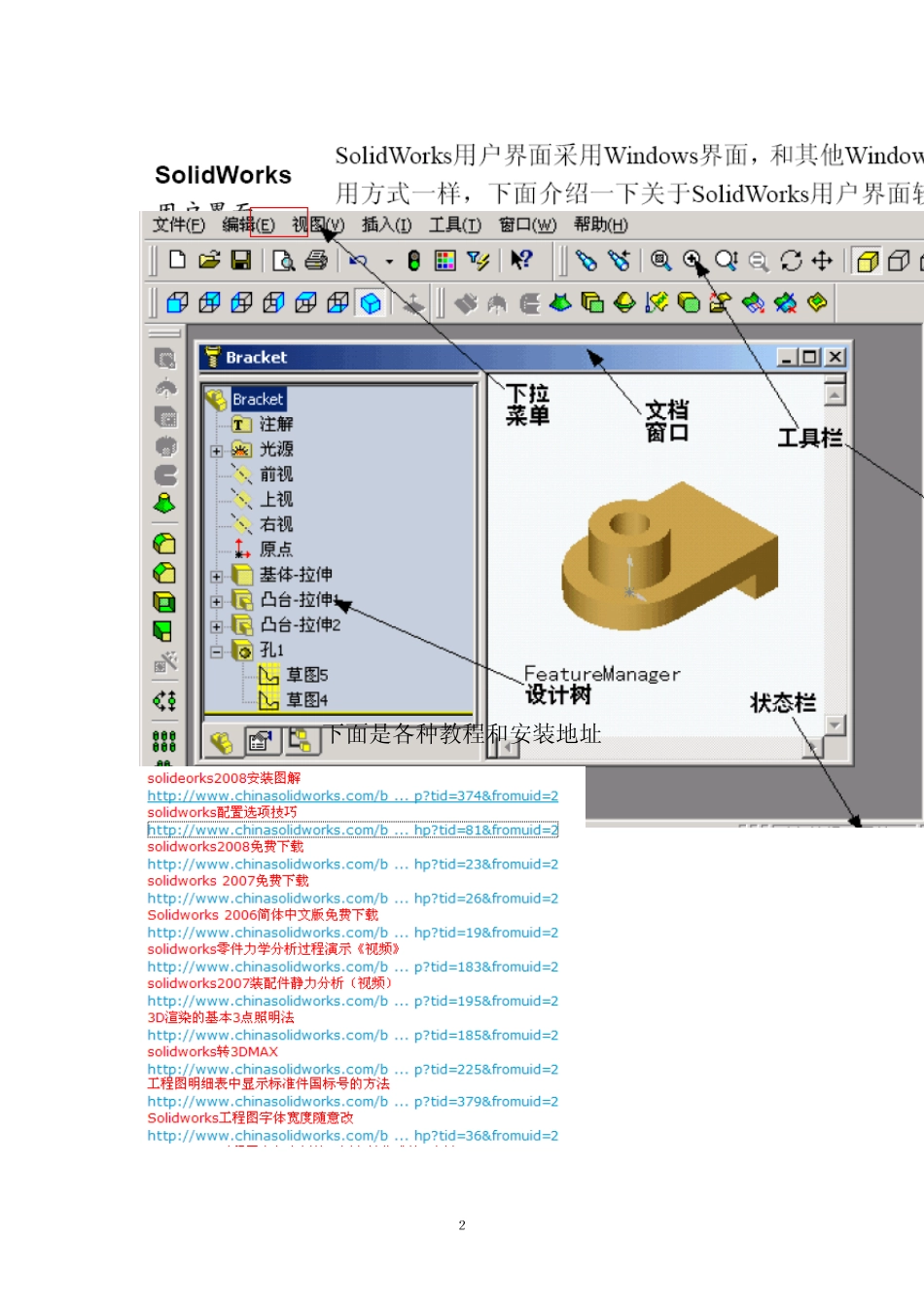Set Back standard view orientation
The image size is (924, 1307).
point(209,303)
